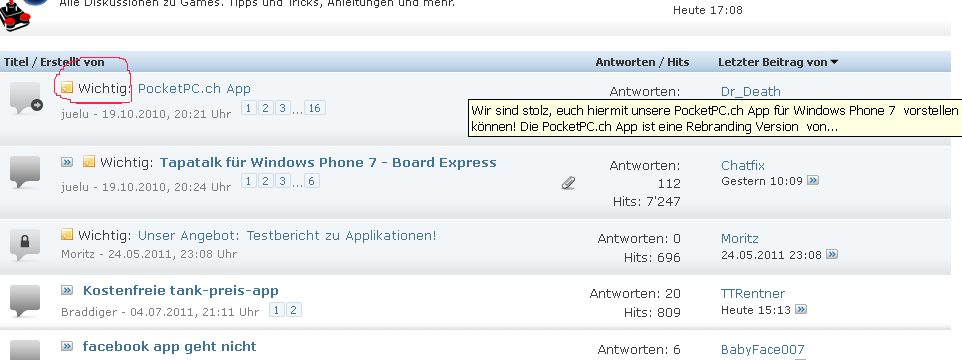Go to last post by TTRentner
Image resolution: width=962 pixels, height=360 pixels.
[801, 309]
